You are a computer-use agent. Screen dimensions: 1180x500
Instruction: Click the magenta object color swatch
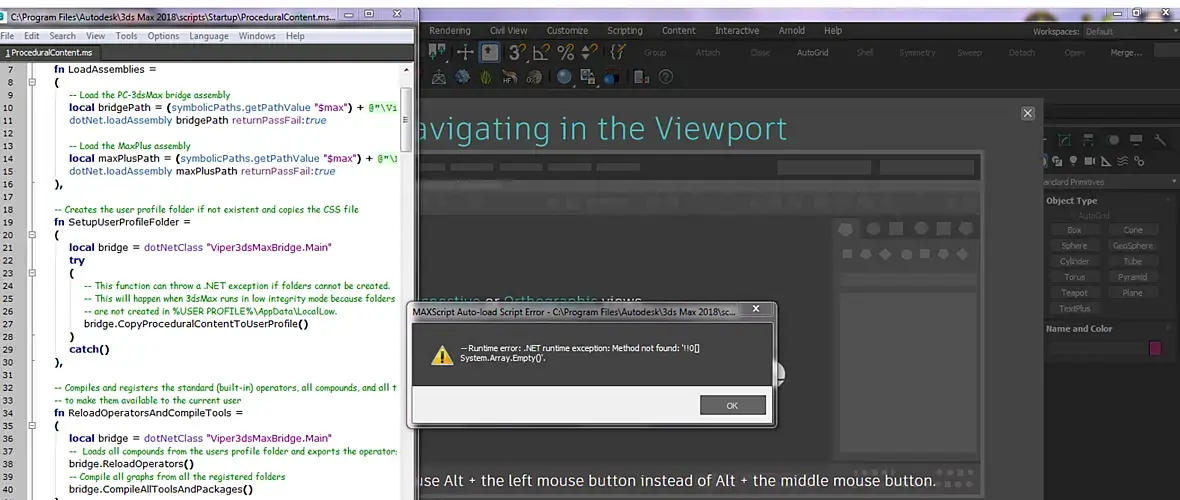click(x=1155, y=348)
